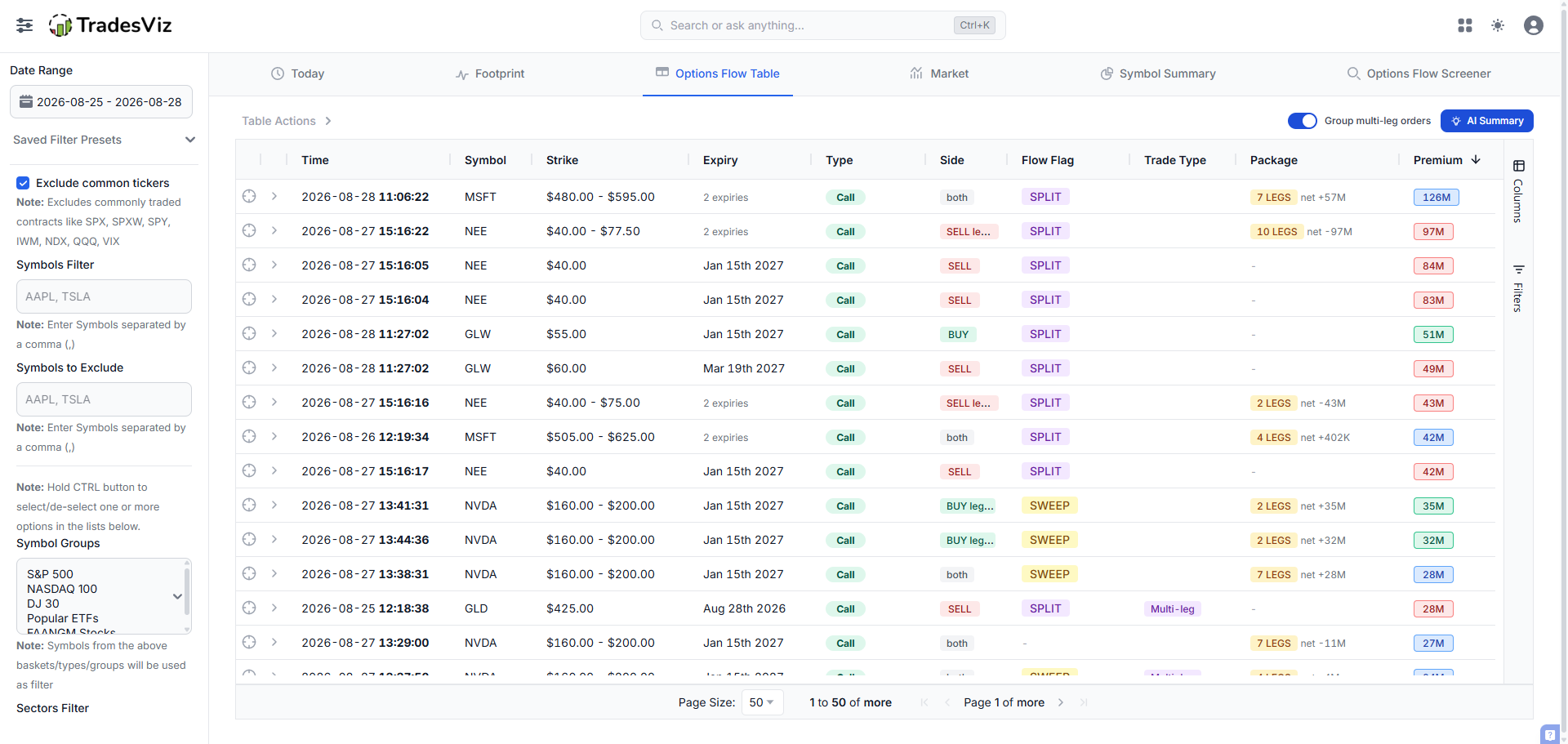1568x744 pixels.
Task: Go to the next page arrow
Action: coord(1061,702)
